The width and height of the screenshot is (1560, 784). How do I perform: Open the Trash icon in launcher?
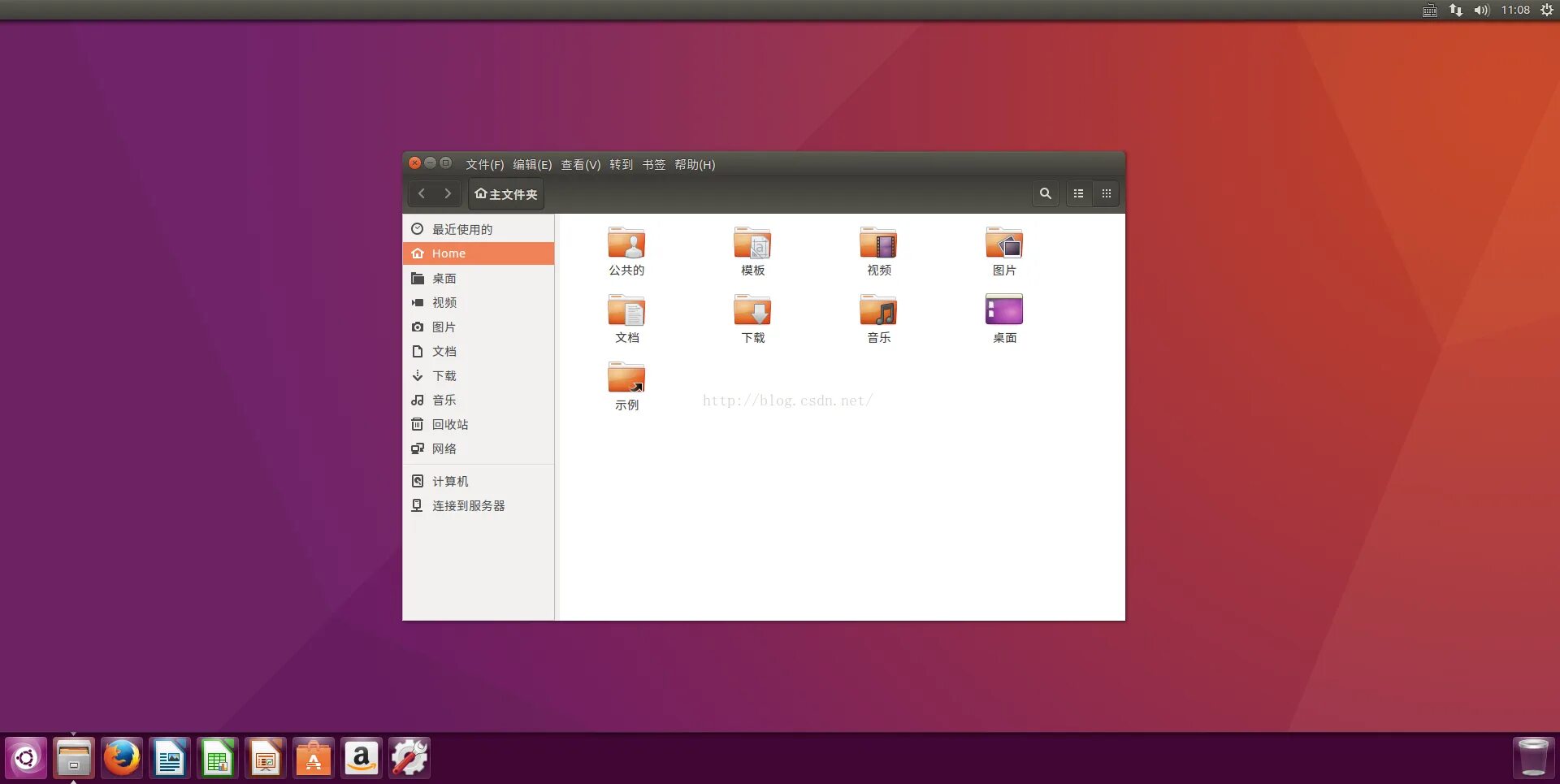[x=1533, y=759]
